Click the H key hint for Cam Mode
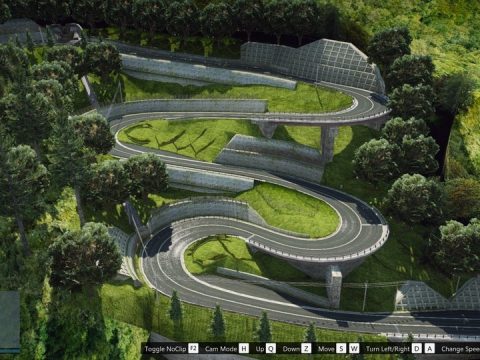 pos(244,349)
